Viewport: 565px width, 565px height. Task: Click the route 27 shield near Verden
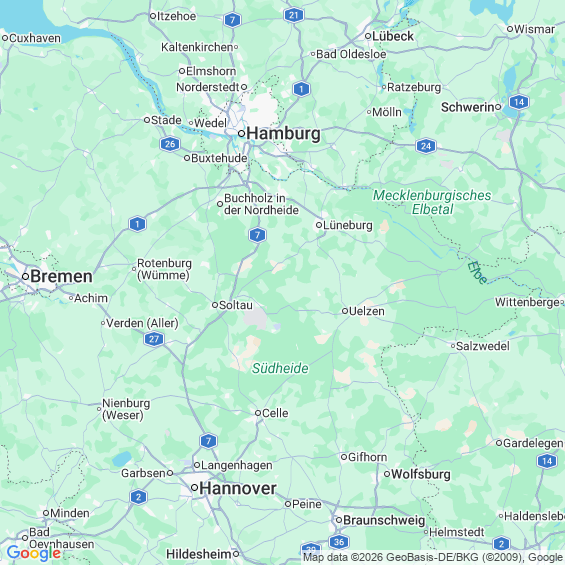pos(154,339)
